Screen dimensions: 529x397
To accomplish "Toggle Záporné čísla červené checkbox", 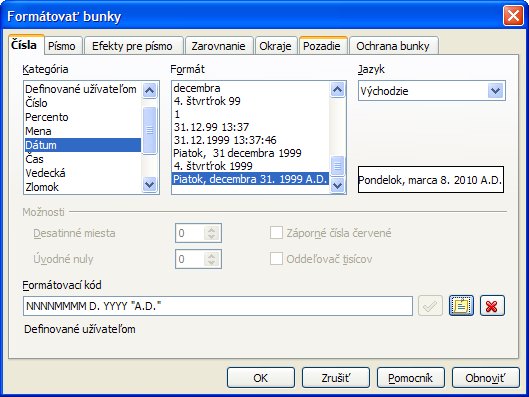I will click(x=276, y=233).
